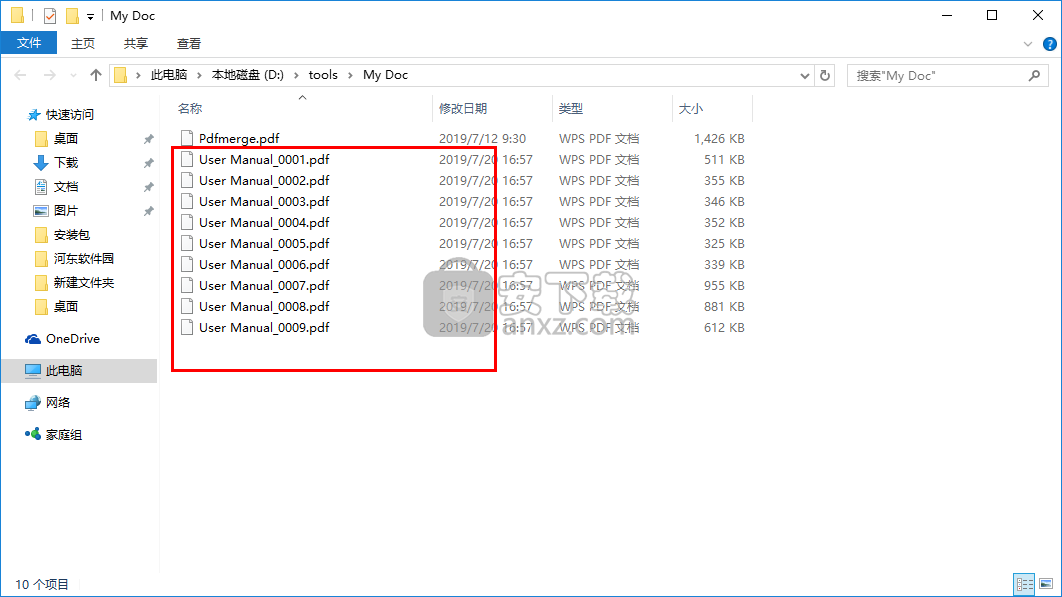Select User Manual_0007.pdf
Viewport: 1062px width, 597px height.
tap(264, 286)
